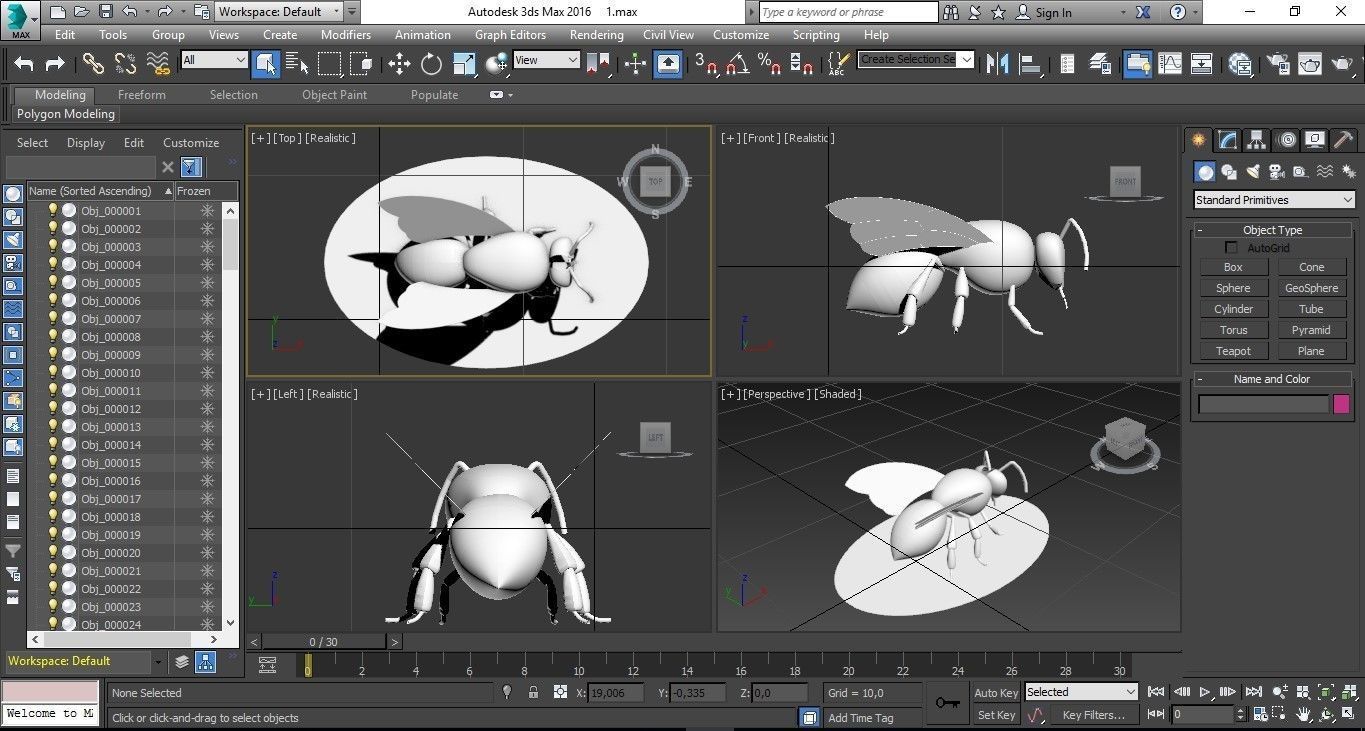Activate the Select and Rotate tool
Image resolution: width=1365 pixels, height=731 pixels.
[431, 64]
